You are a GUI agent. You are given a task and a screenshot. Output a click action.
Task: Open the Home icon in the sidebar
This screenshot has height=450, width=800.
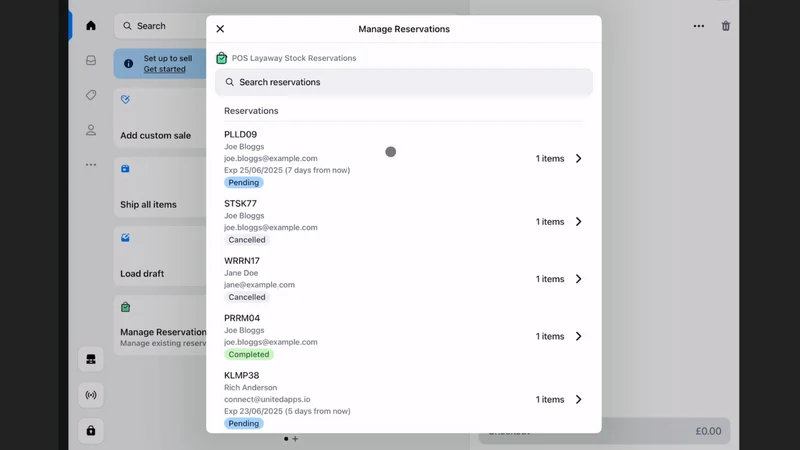pyautogui.click(x=91, y=26)
